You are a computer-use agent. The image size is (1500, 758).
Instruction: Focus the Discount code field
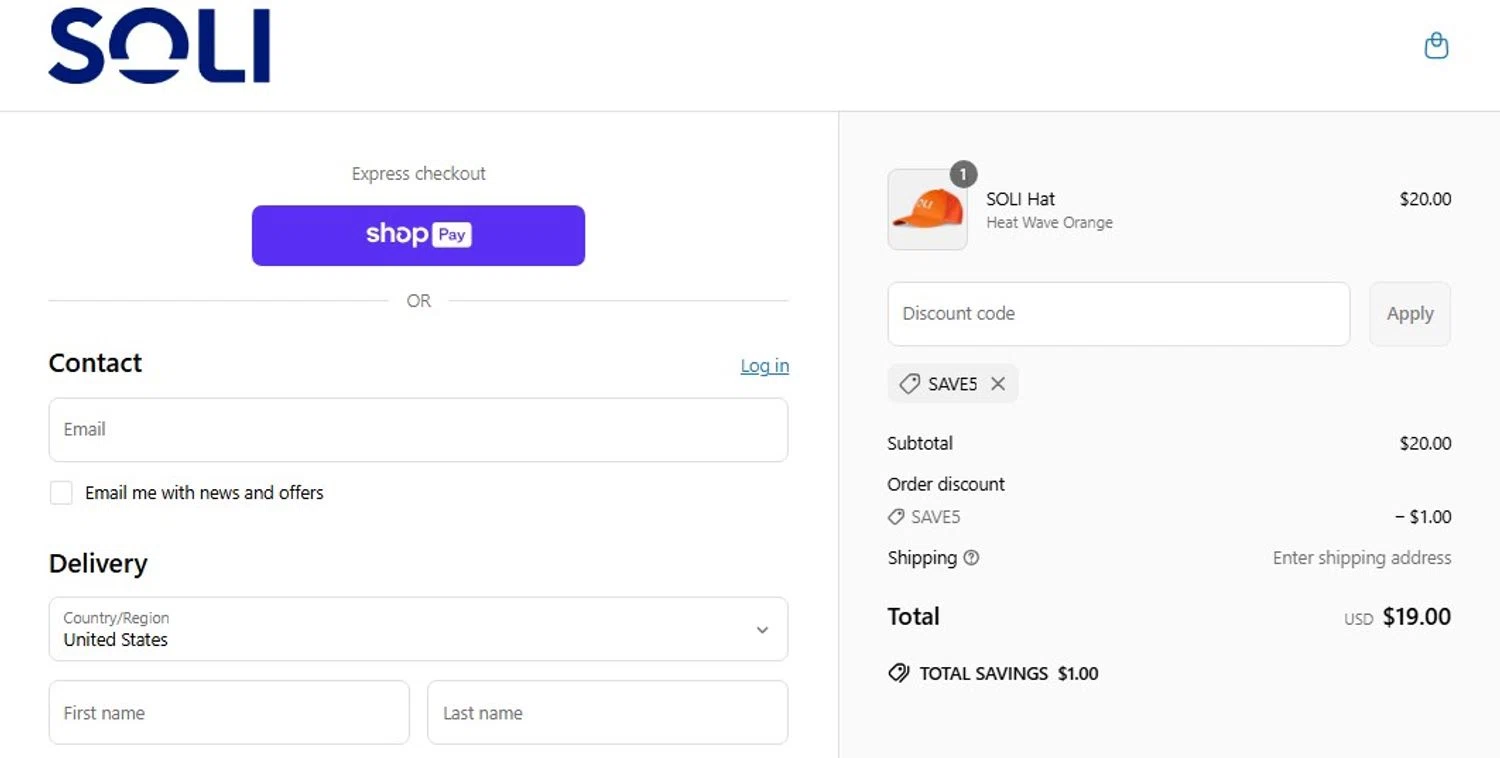[x=1118, y=314]
